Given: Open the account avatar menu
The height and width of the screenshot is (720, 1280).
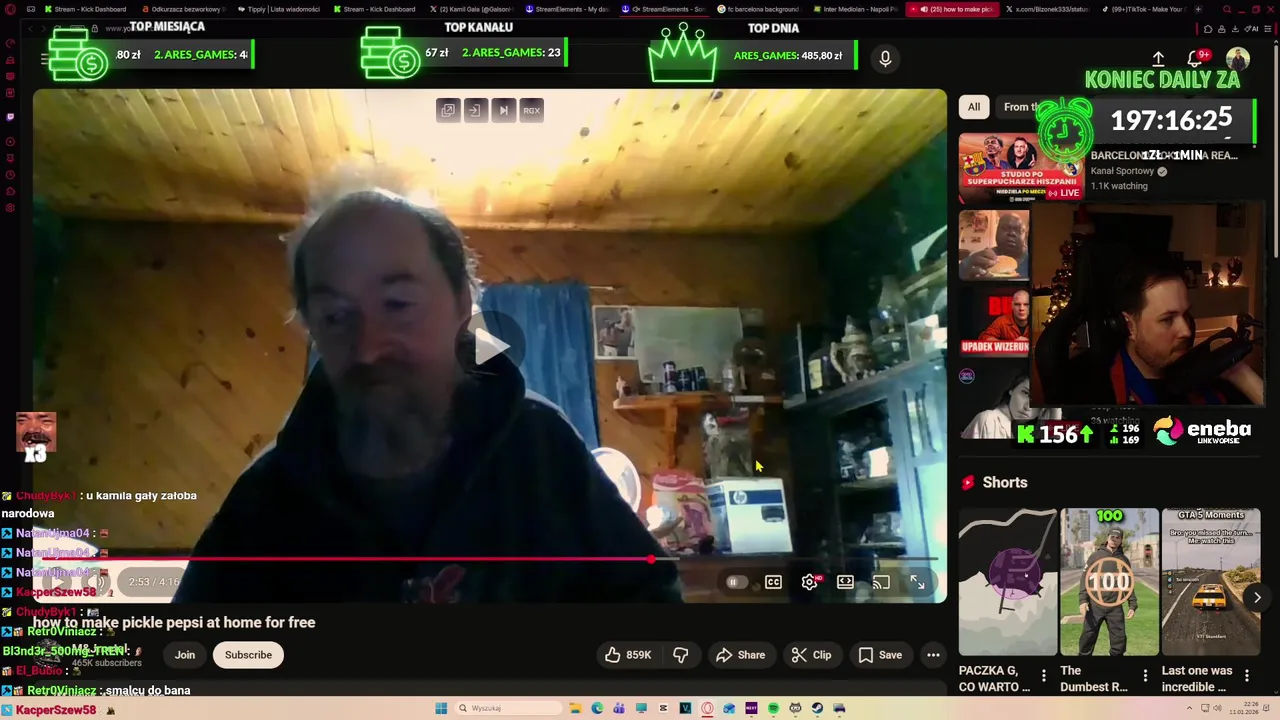Looking at the screenshot, I should pos(1238,59).
